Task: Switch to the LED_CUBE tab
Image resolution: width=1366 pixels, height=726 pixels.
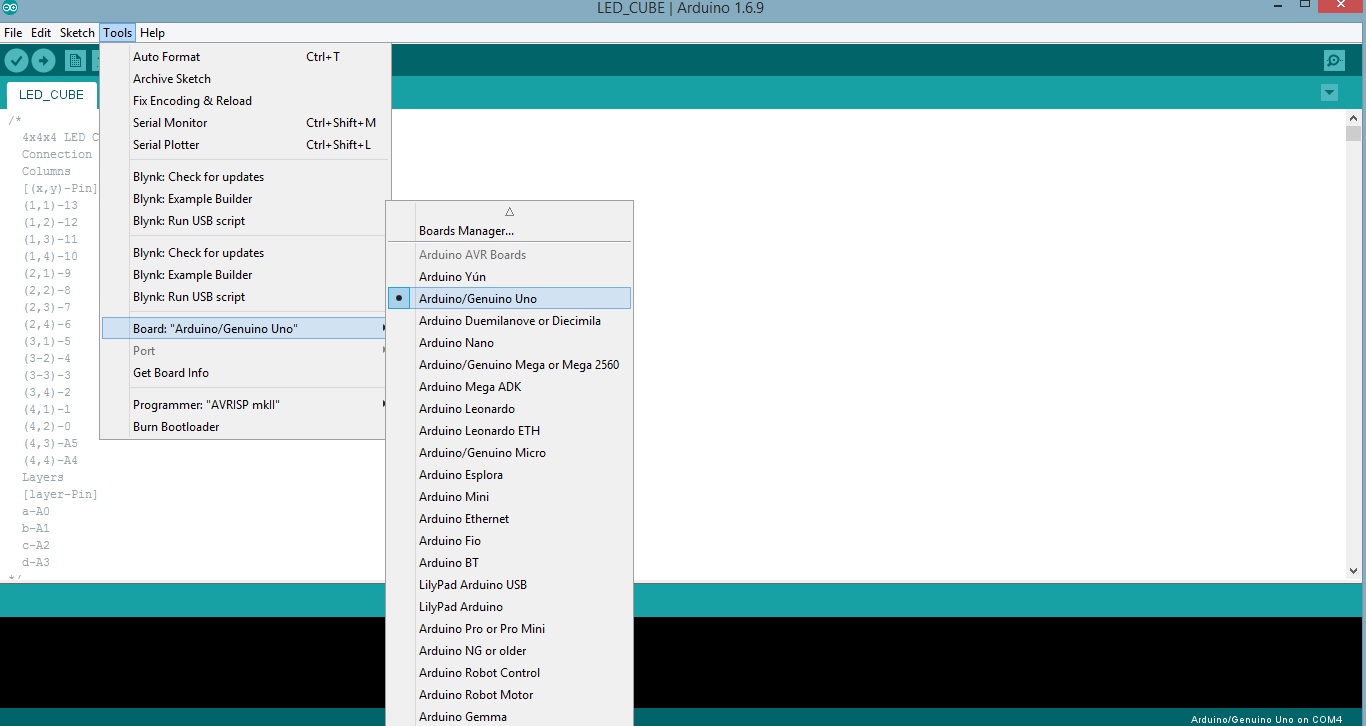Action: [x=52, y=95]
